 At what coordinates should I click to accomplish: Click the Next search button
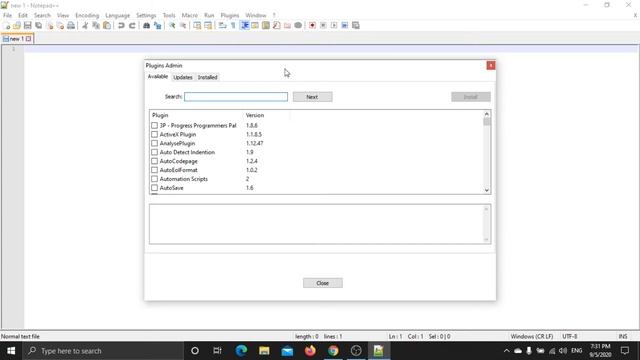pos(312,97)
